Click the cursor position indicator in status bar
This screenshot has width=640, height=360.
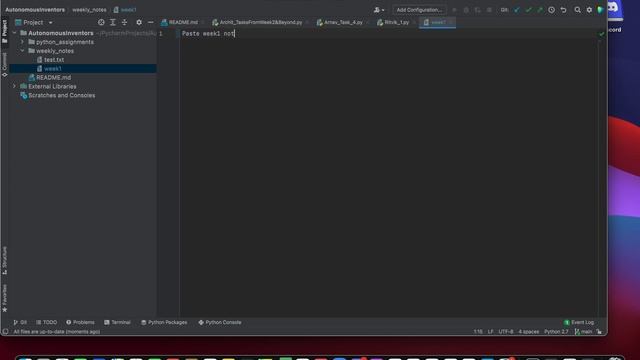478,332
